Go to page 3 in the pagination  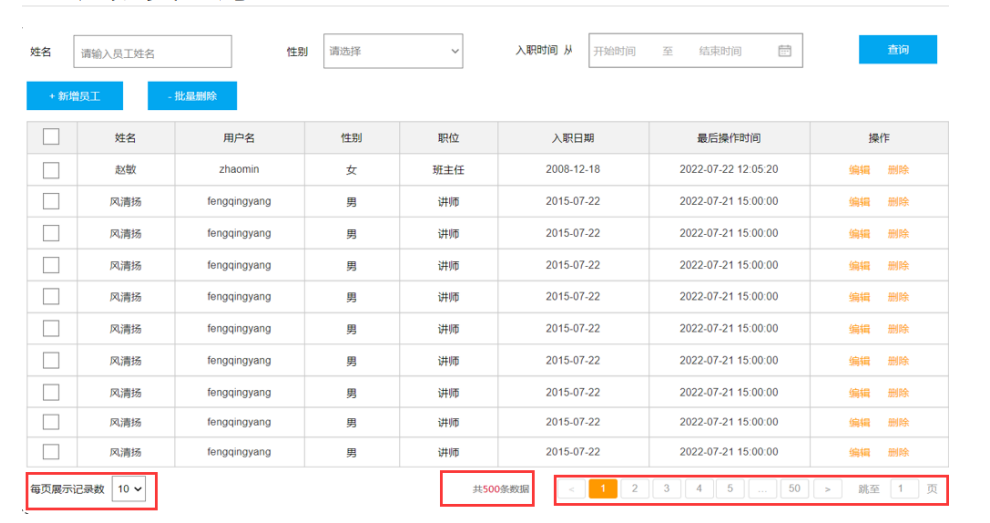click(667, 488)
